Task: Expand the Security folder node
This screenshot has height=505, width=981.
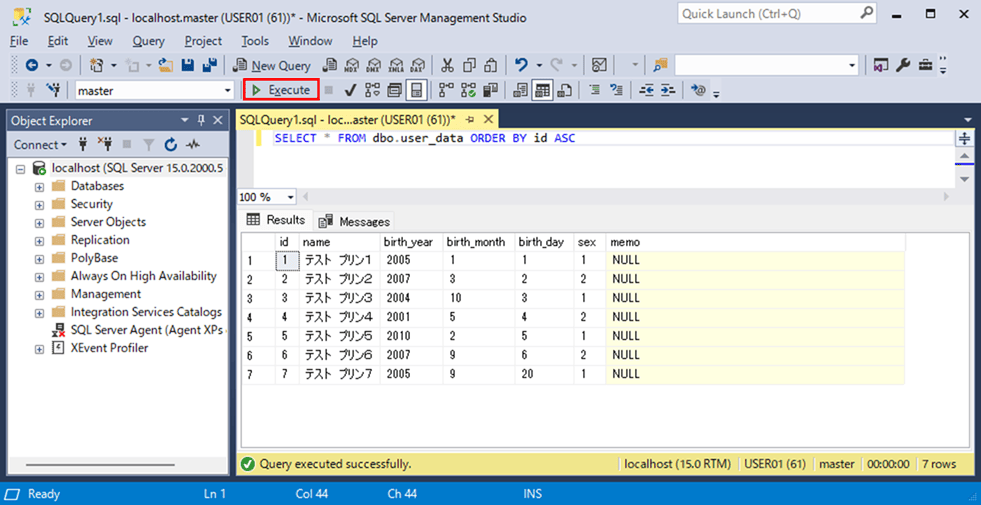Action: point(39,204)
